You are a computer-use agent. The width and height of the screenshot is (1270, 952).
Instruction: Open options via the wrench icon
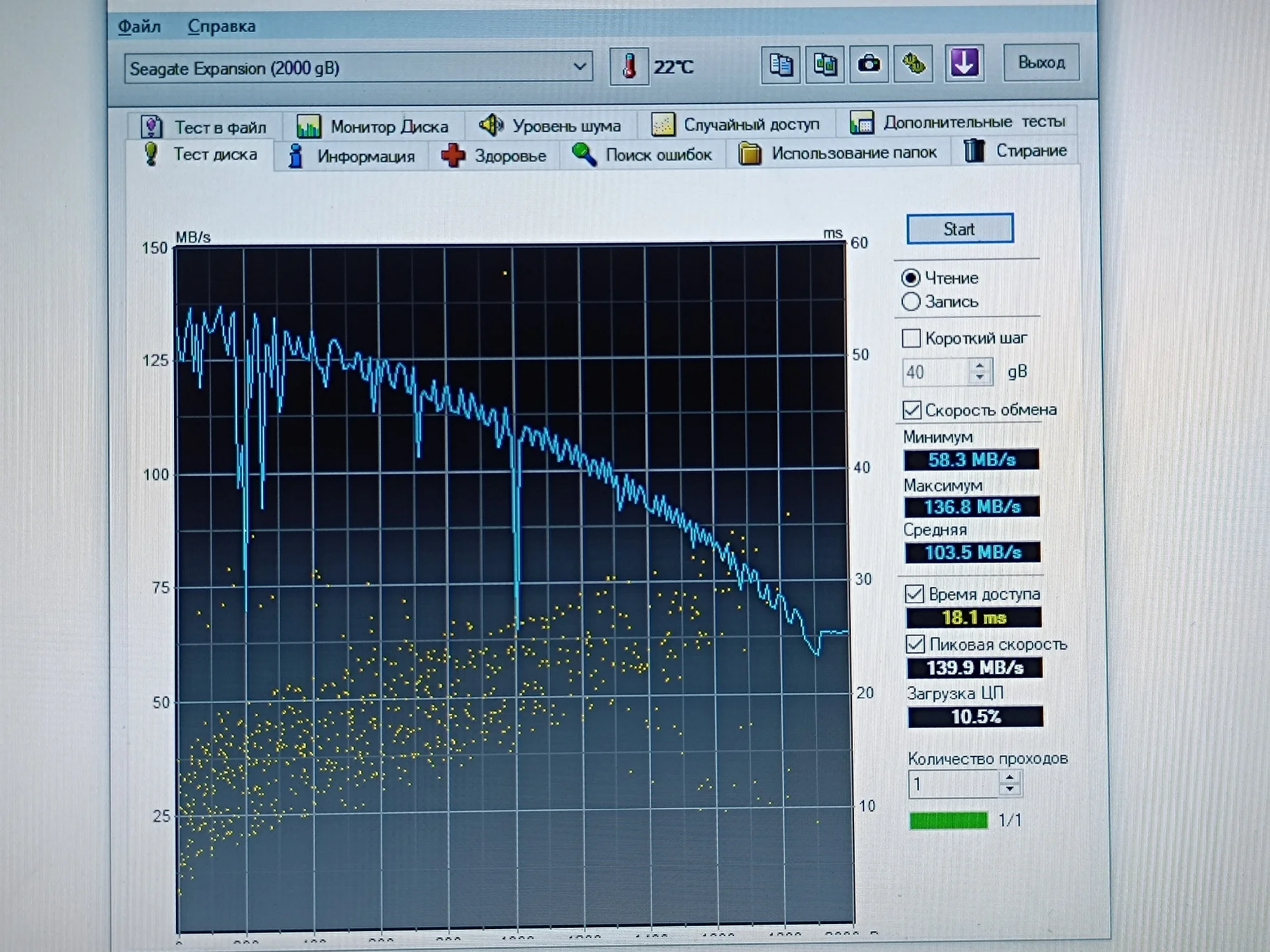coord(913,63)
